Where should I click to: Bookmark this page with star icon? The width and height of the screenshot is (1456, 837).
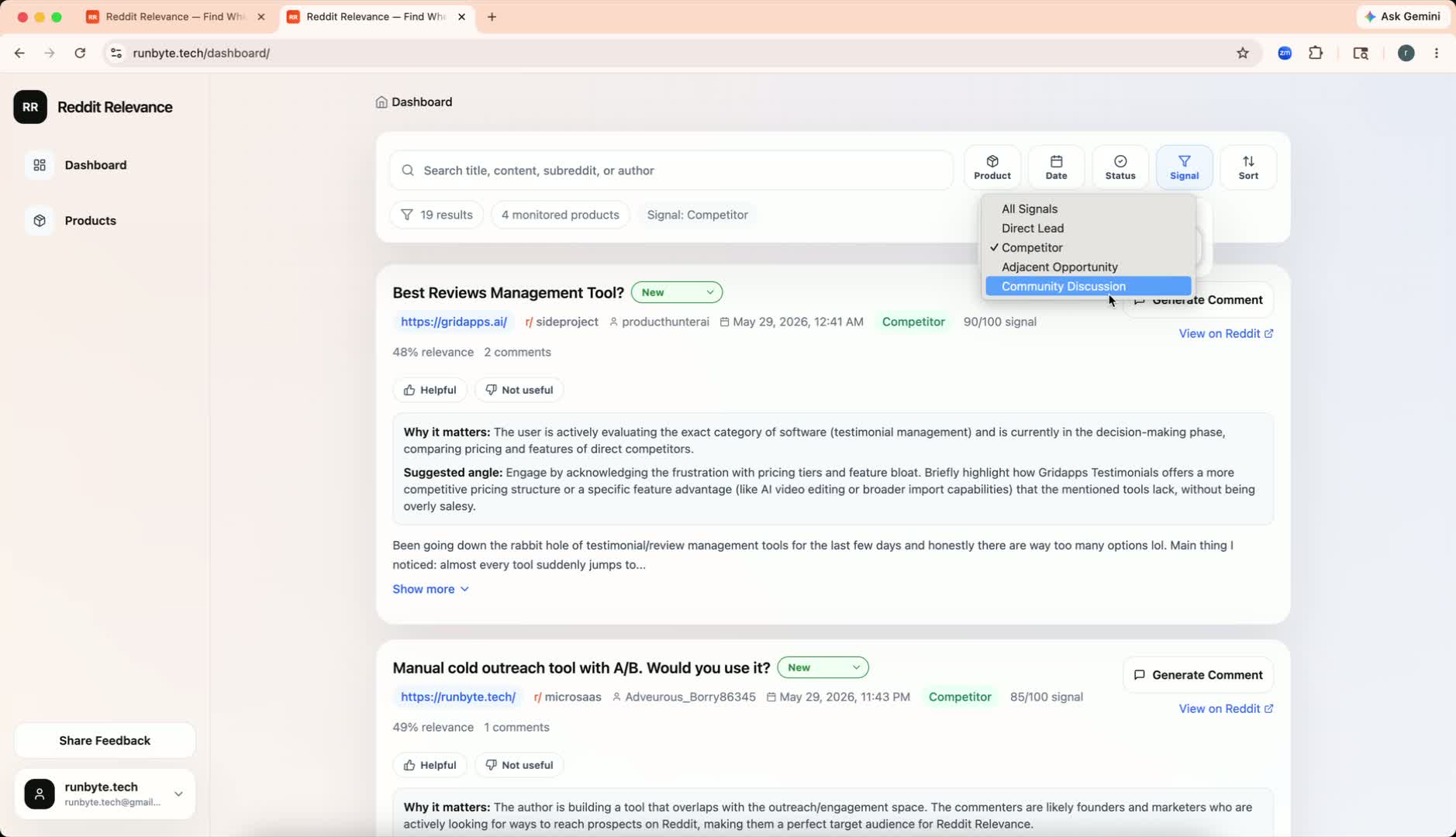click(x=1243, y=53)
